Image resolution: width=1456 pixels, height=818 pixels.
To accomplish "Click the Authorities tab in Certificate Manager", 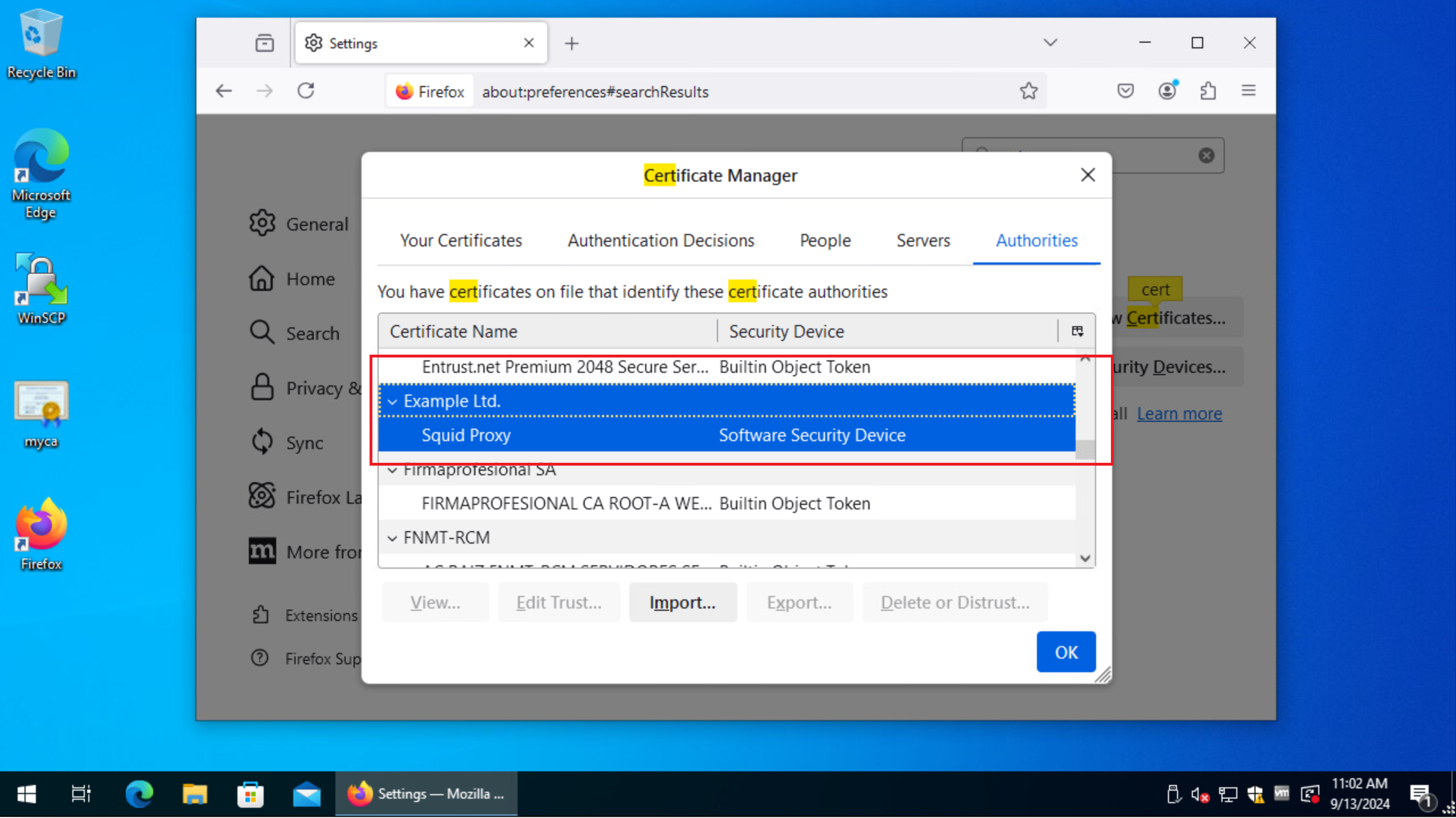I will click(1037, 240).
